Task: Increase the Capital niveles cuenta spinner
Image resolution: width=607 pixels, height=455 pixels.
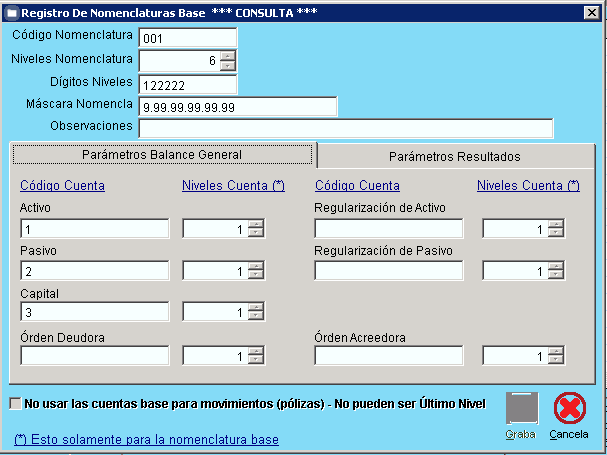Action: point(256,308)
